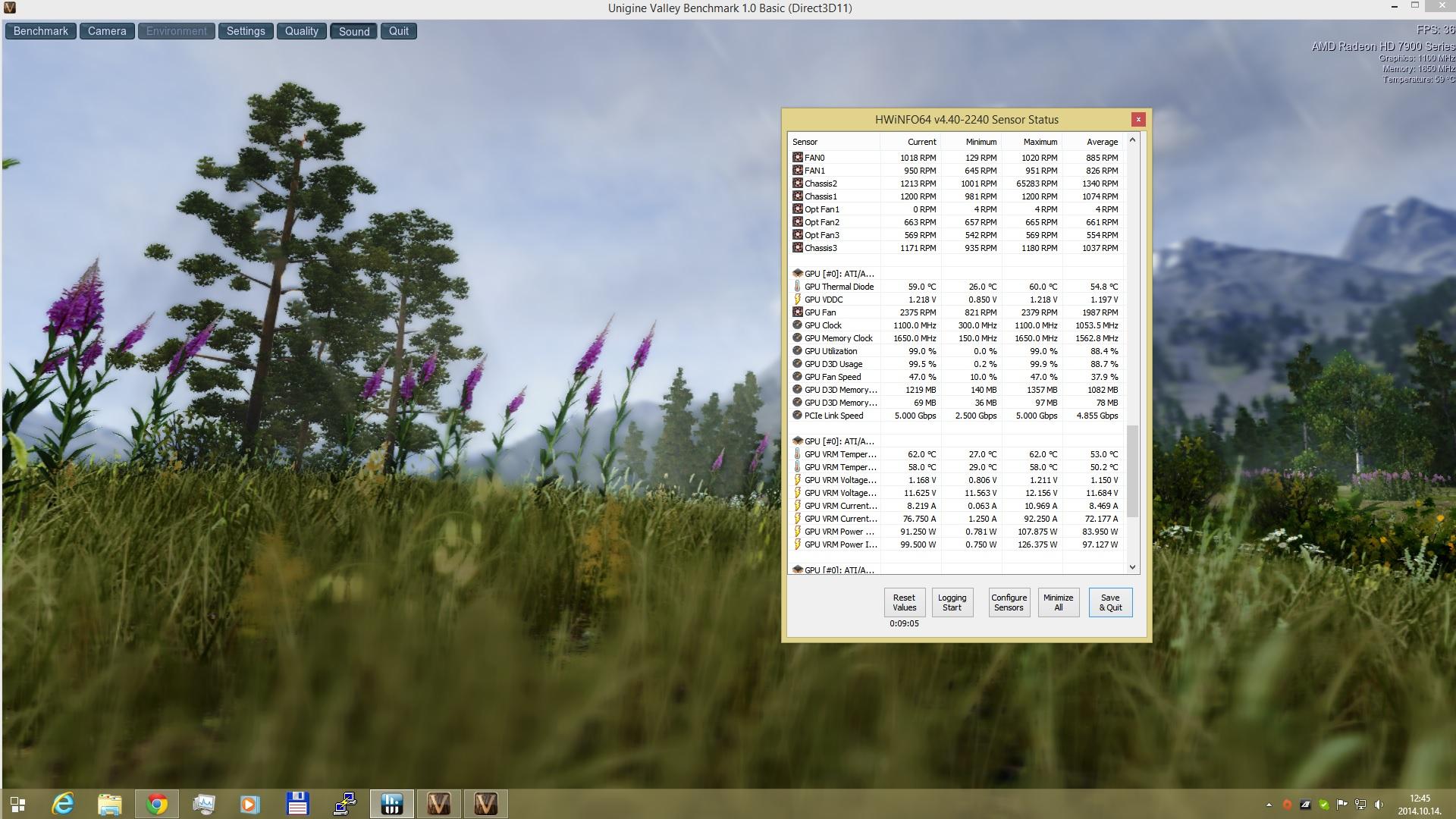Click Quit in Valley Benchmark
The height and width of the screenshot is (819, 1456).
399,31
